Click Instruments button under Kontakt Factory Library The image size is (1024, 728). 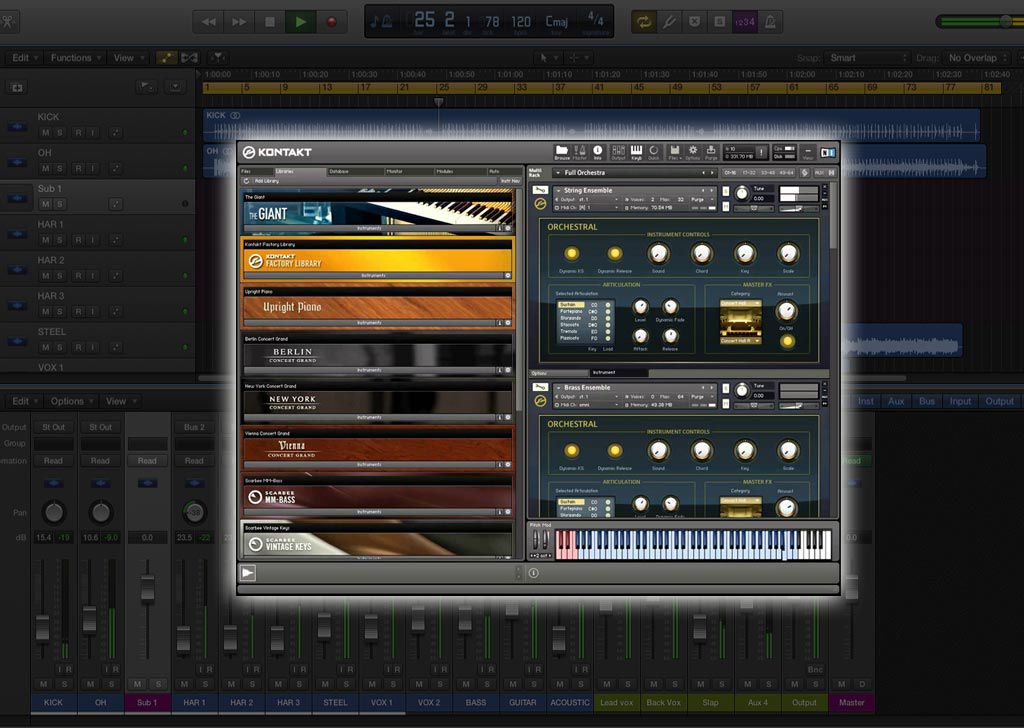(372, 275)
